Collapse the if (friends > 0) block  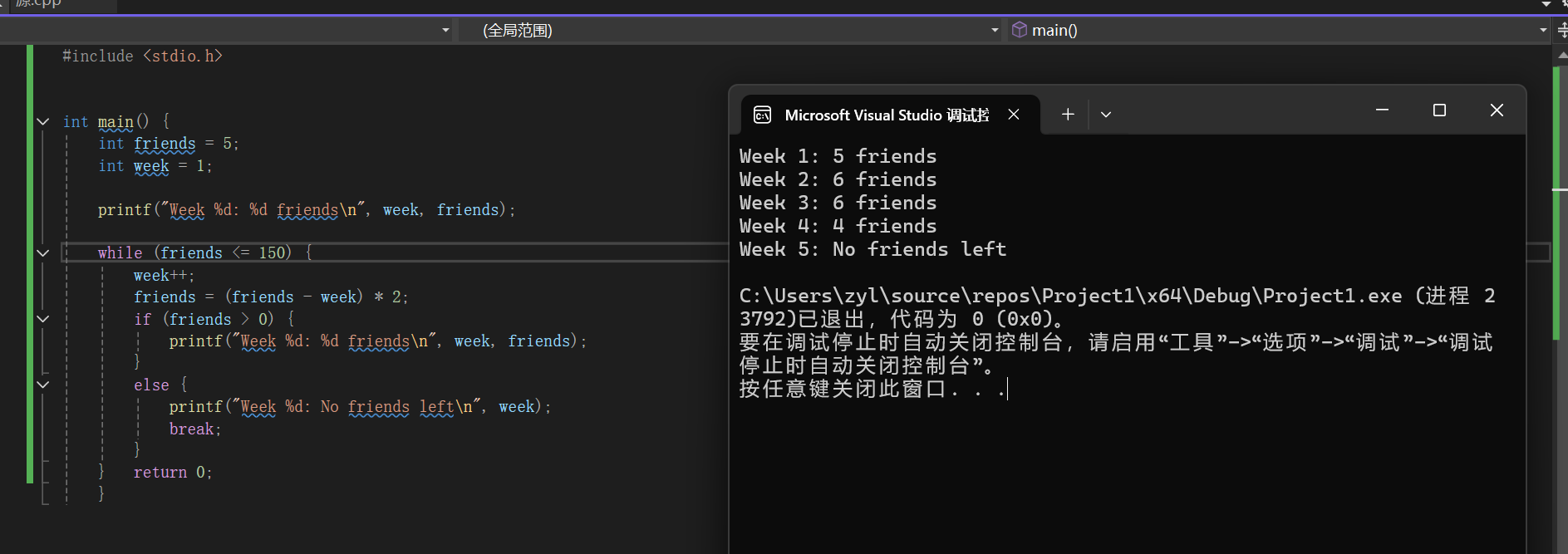click(43, 319)
